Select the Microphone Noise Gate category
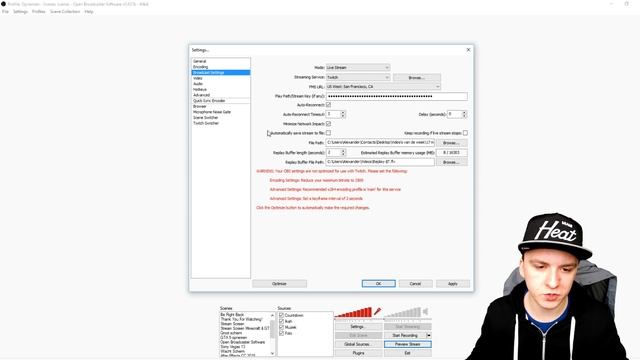Viewport: 640px width, 360px height. 220,112
